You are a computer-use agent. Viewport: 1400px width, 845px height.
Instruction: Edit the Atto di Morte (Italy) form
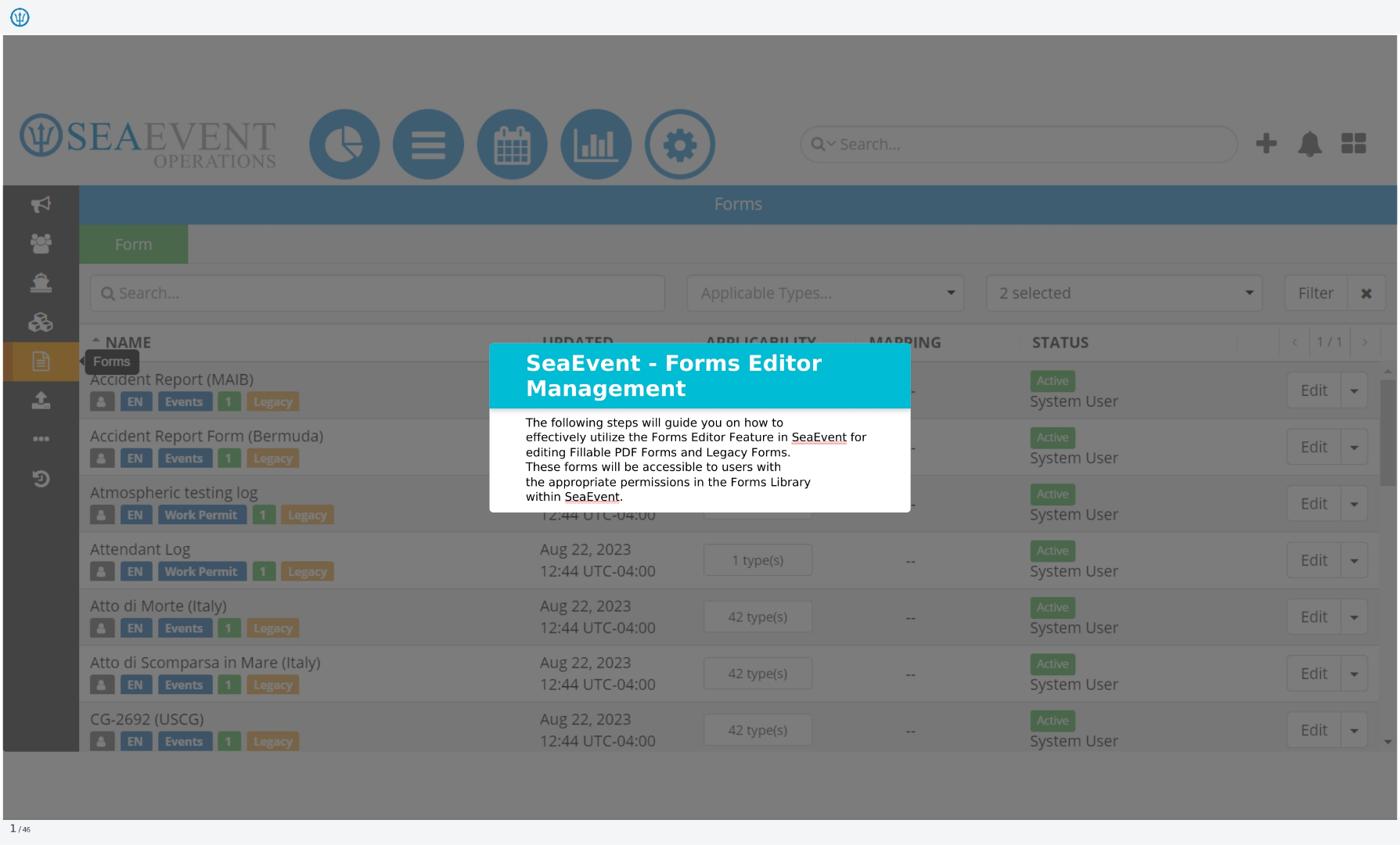click(1314, 617)
